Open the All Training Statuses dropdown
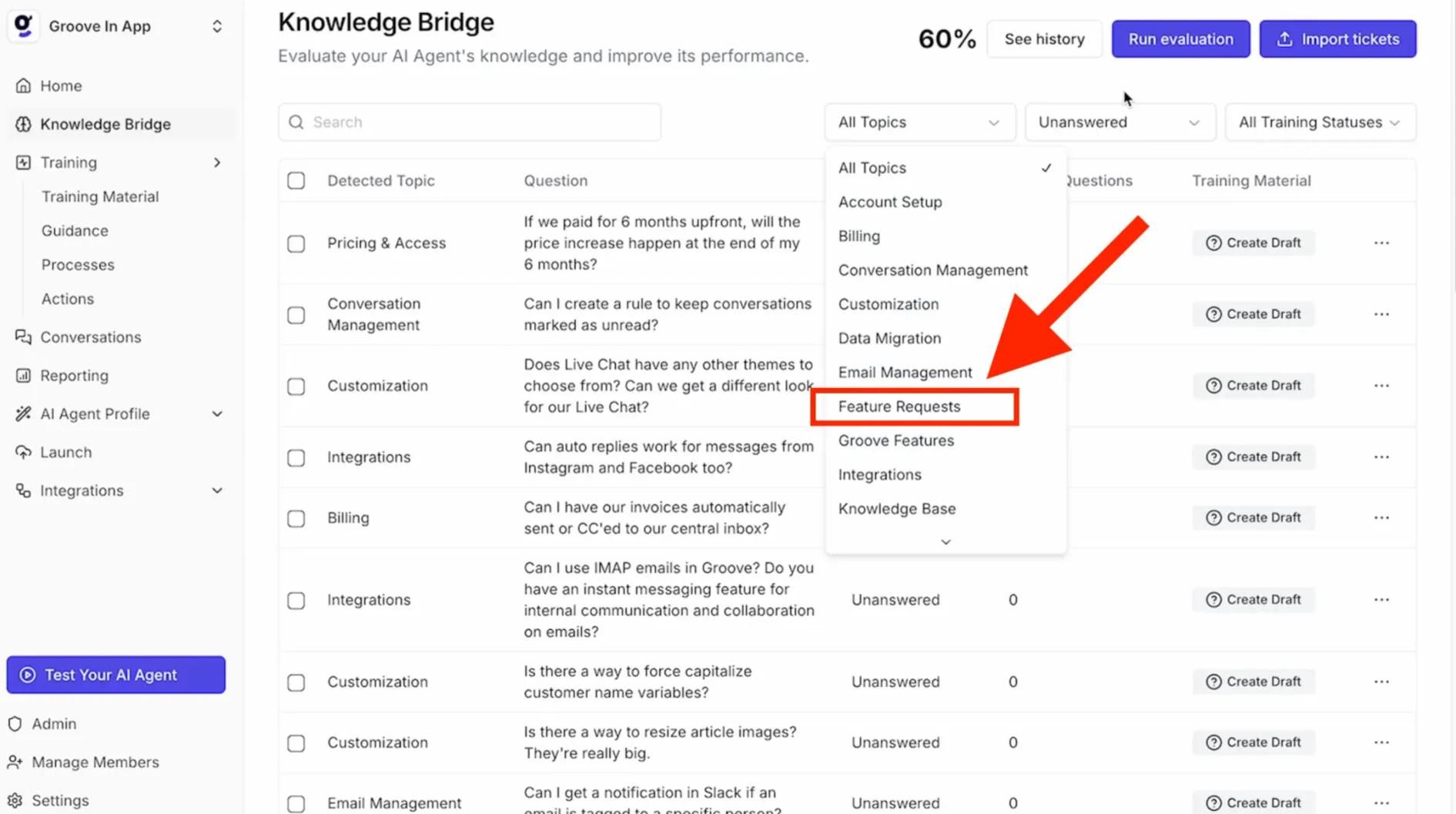The height and width of the screenshot is (814, 1456). coord(1320,122)
